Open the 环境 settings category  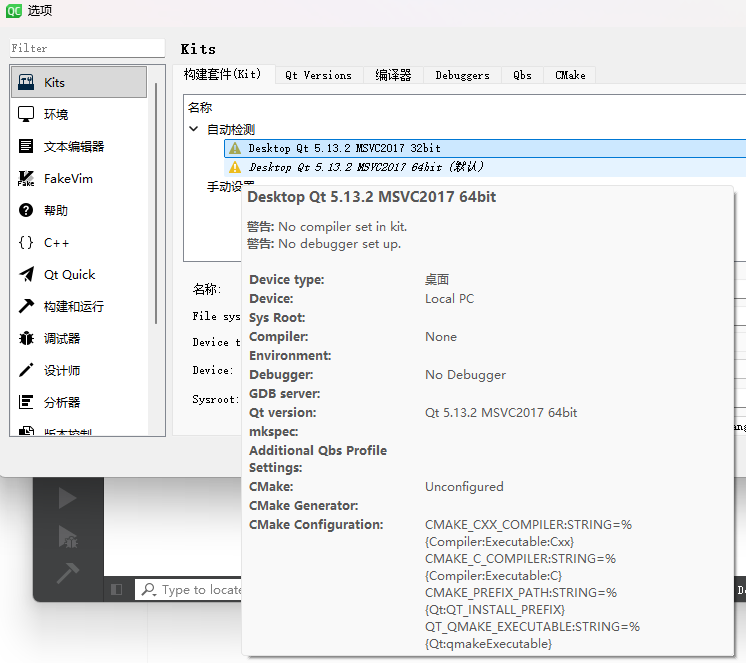click(79, 114)
